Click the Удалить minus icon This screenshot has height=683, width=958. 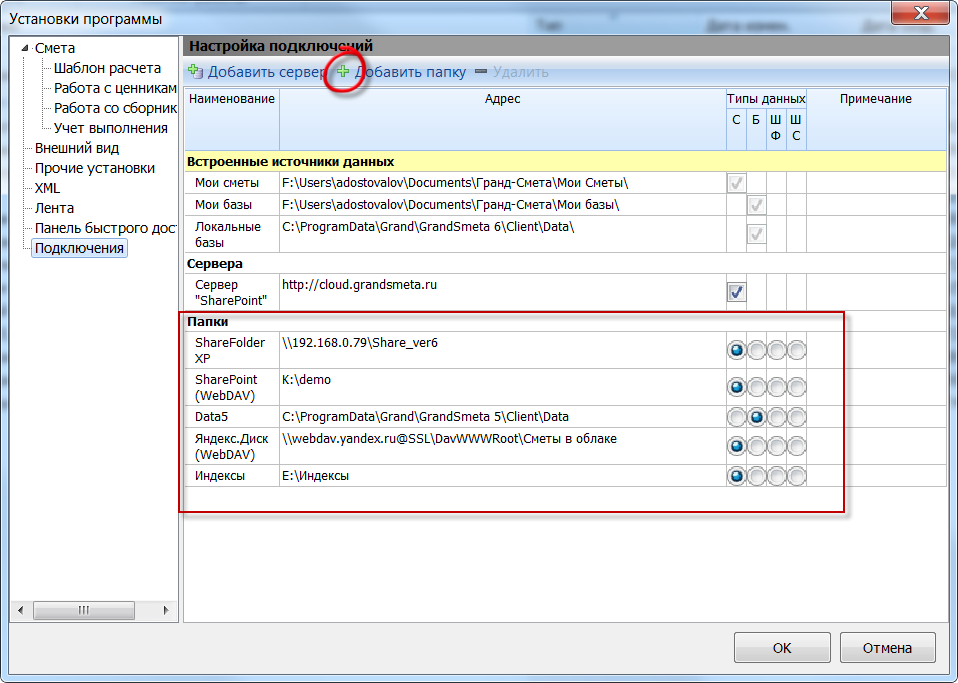pos(481,71)
